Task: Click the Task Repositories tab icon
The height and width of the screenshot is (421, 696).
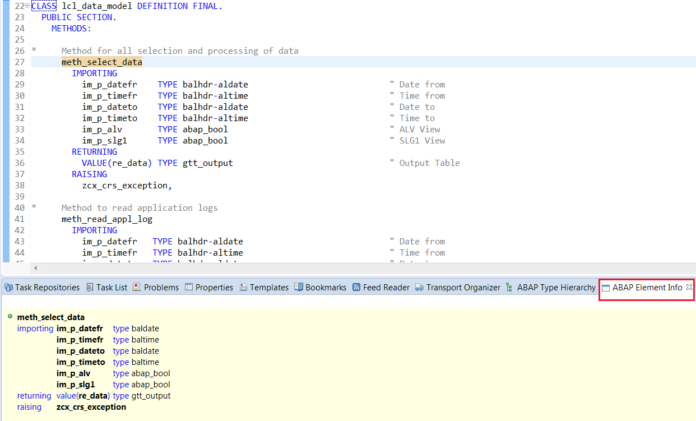Action: point(8,287)
